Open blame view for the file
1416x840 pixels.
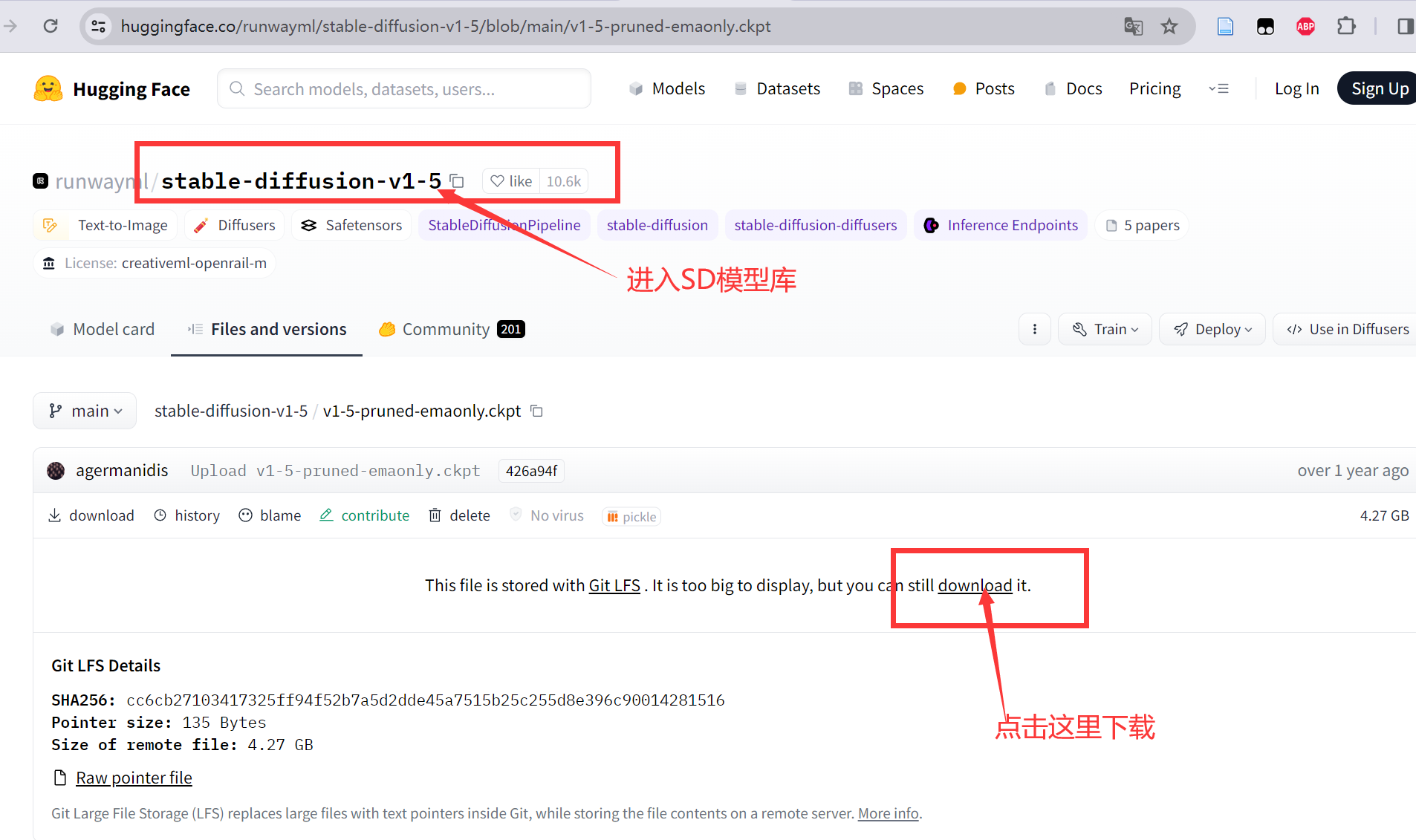tap(270, 515)
